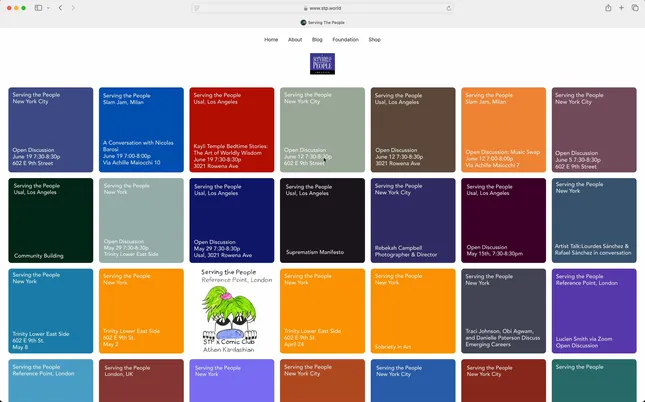
Task: Toggle the Safari sidebar button
Action: tap(38, 8)
